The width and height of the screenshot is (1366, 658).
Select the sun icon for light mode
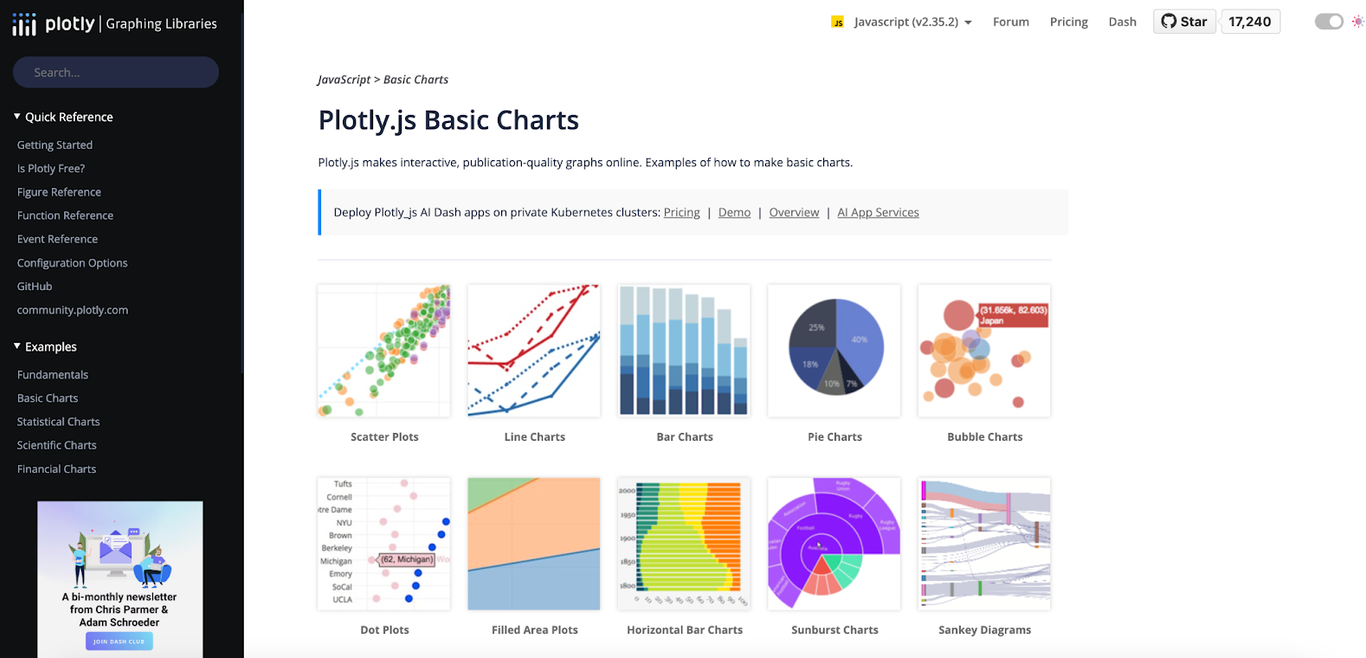point(1357,20)
